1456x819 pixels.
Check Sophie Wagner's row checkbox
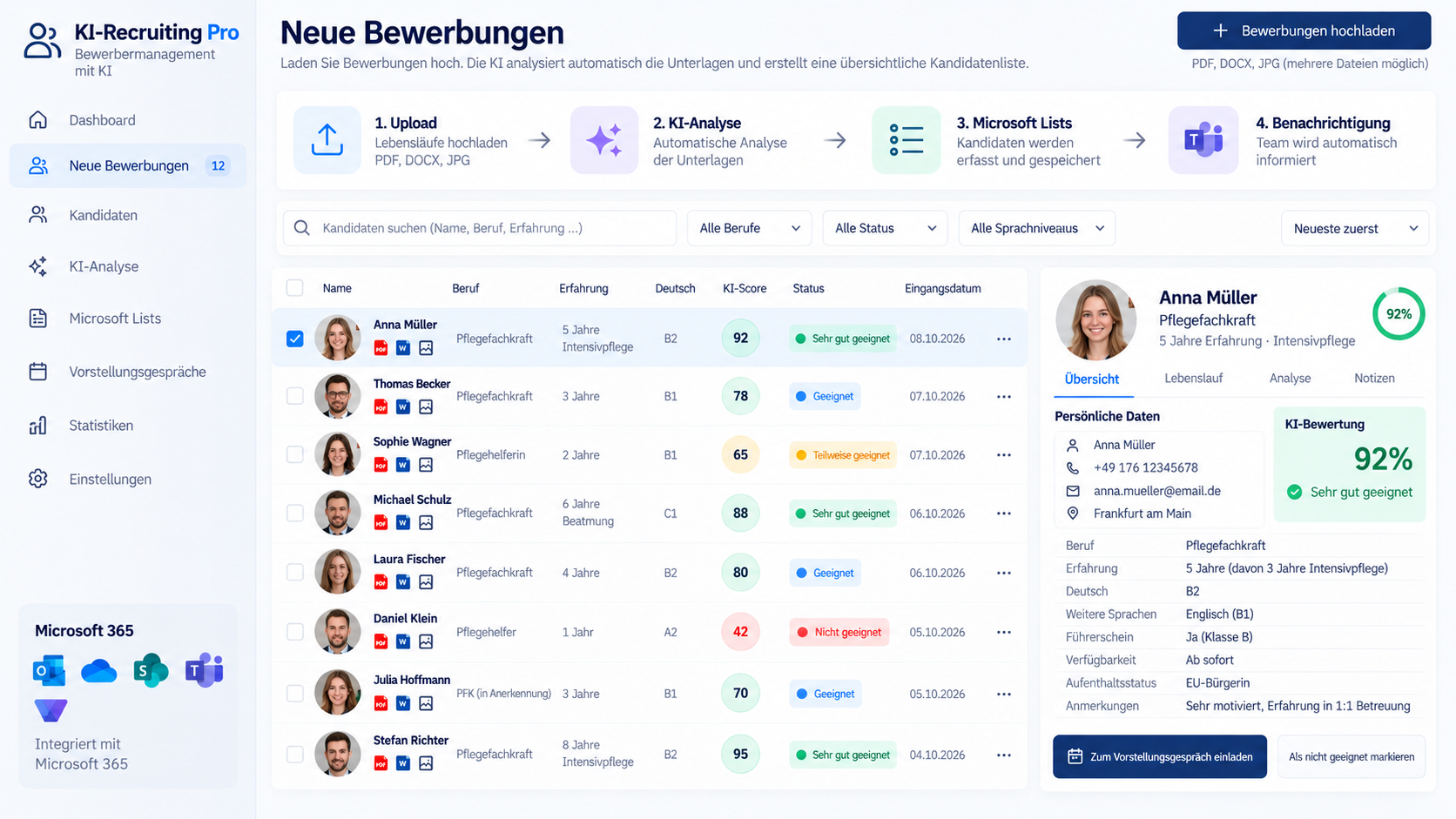click(295, 454)
